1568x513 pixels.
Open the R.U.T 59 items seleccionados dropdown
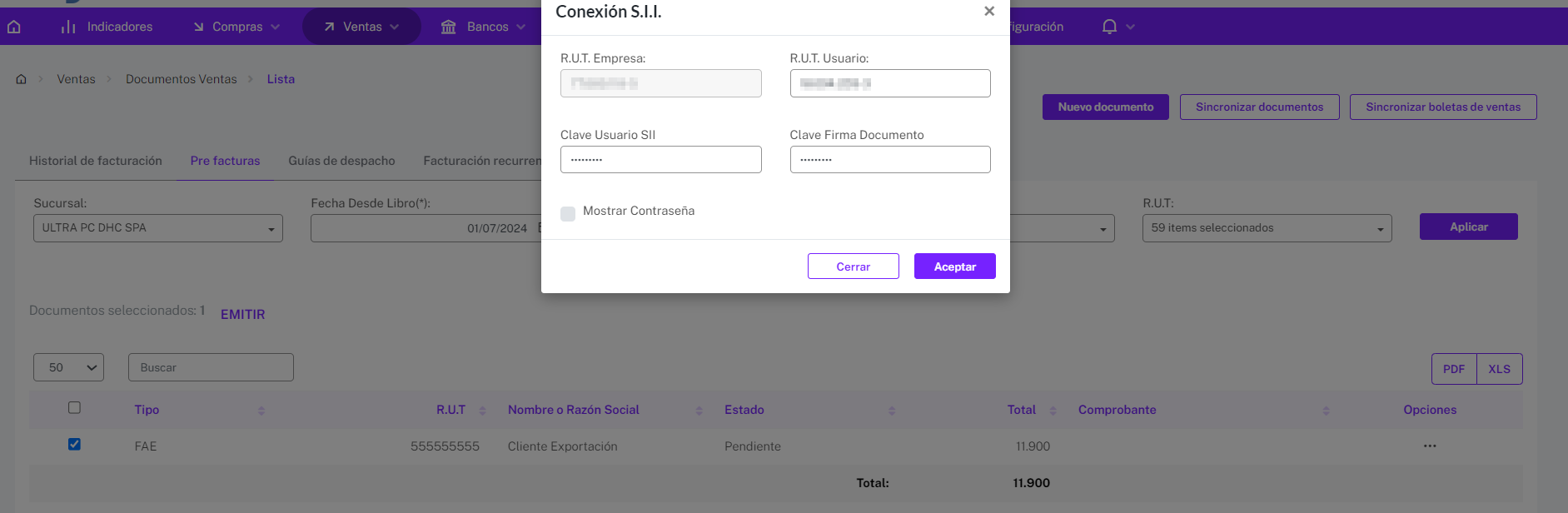tap(1267, 228)
